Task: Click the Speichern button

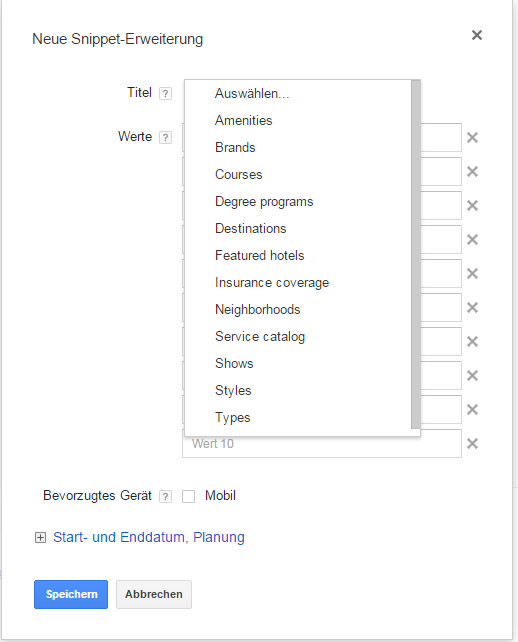Action: click(71, 594)
